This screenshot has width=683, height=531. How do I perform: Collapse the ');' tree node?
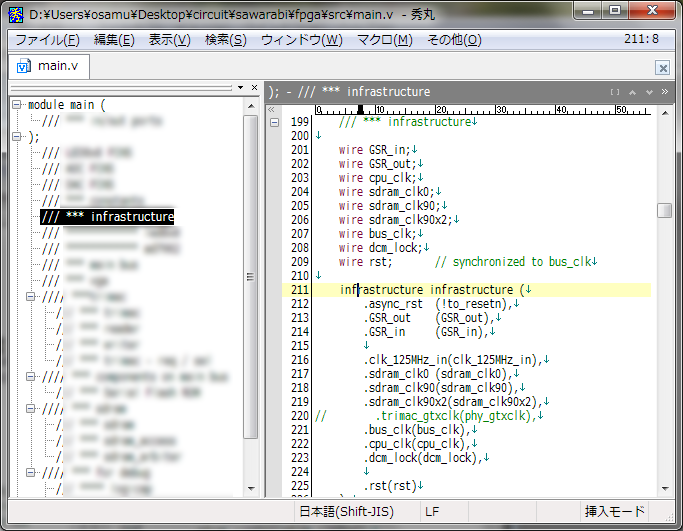(x=17, y=137)
